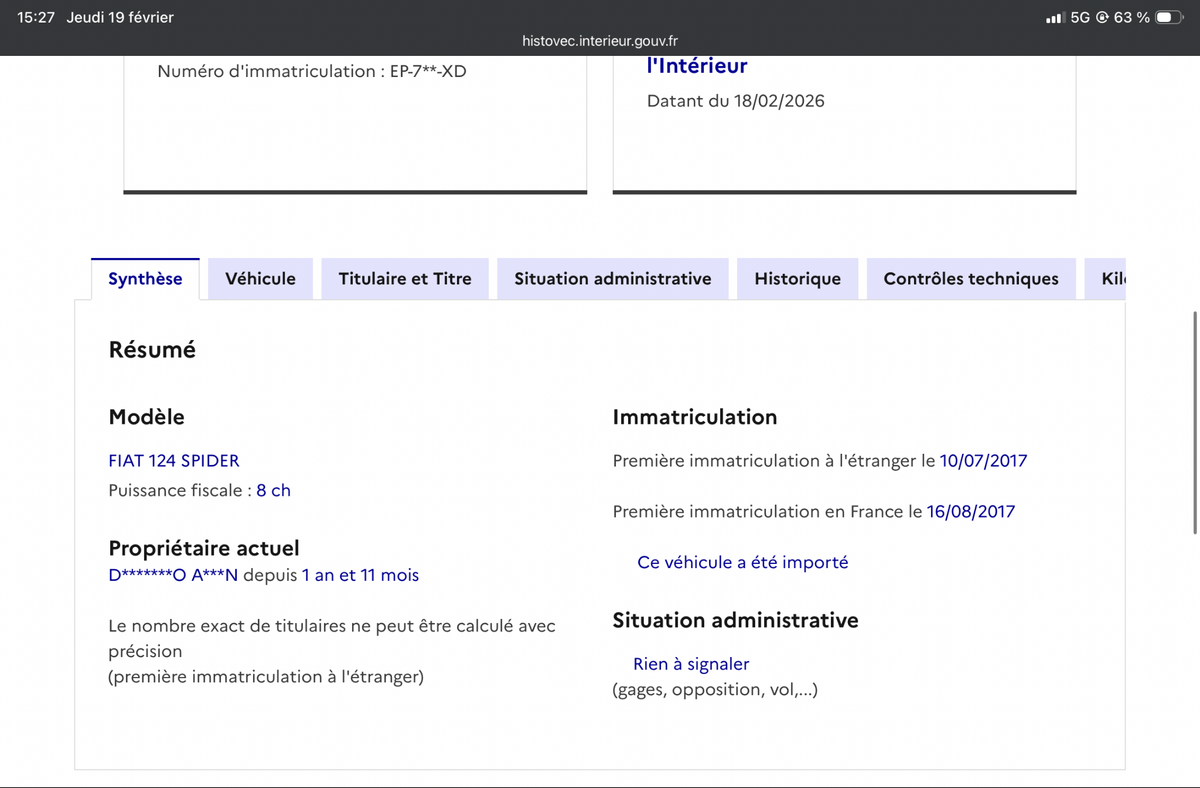
Task: Click "Rien à signaler" status text
Action: tap(690, 665)
